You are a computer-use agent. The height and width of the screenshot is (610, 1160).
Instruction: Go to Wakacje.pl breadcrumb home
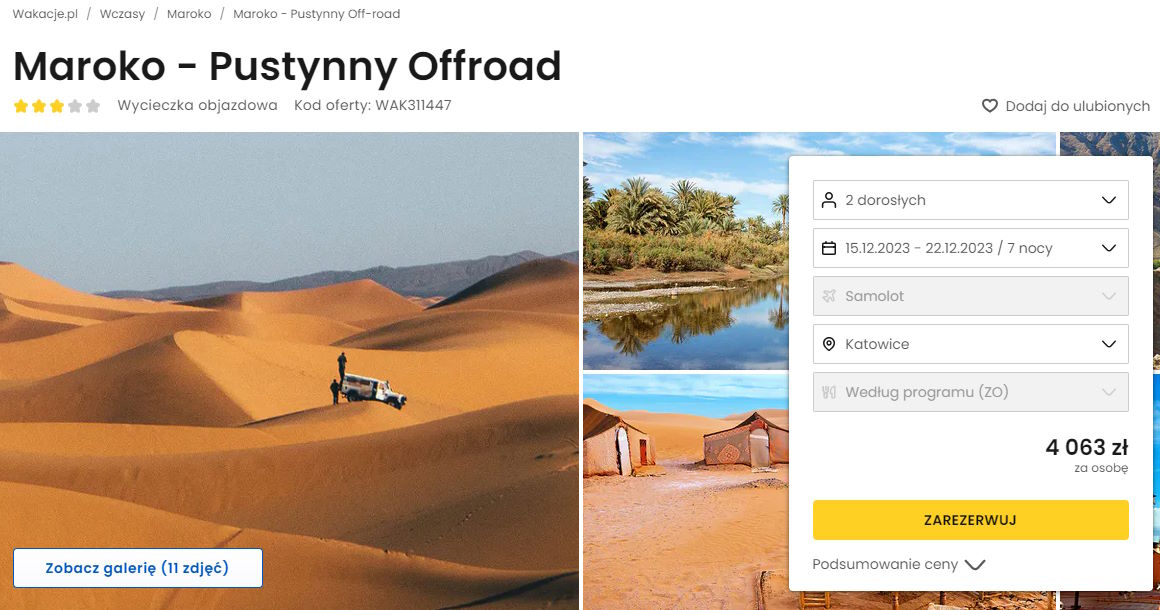coord(45,14)
